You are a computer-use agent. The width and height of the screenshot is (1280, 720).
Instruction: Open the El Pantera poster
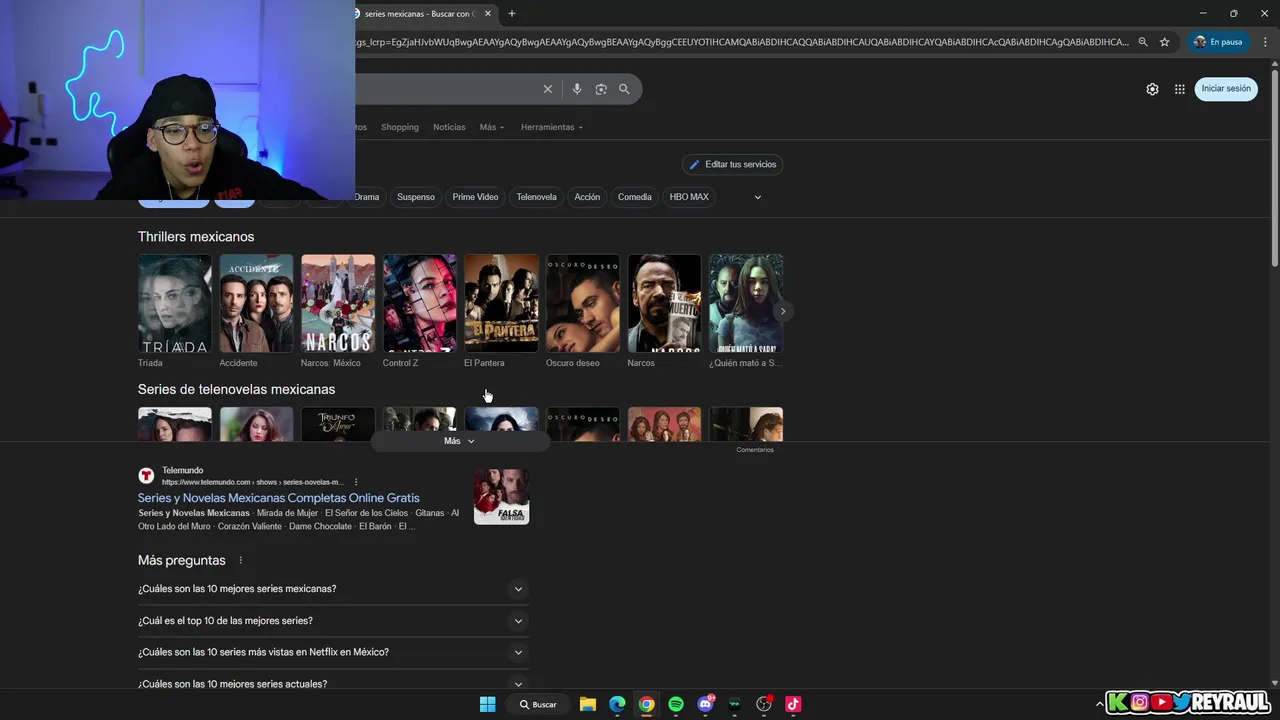pos(501,303)
